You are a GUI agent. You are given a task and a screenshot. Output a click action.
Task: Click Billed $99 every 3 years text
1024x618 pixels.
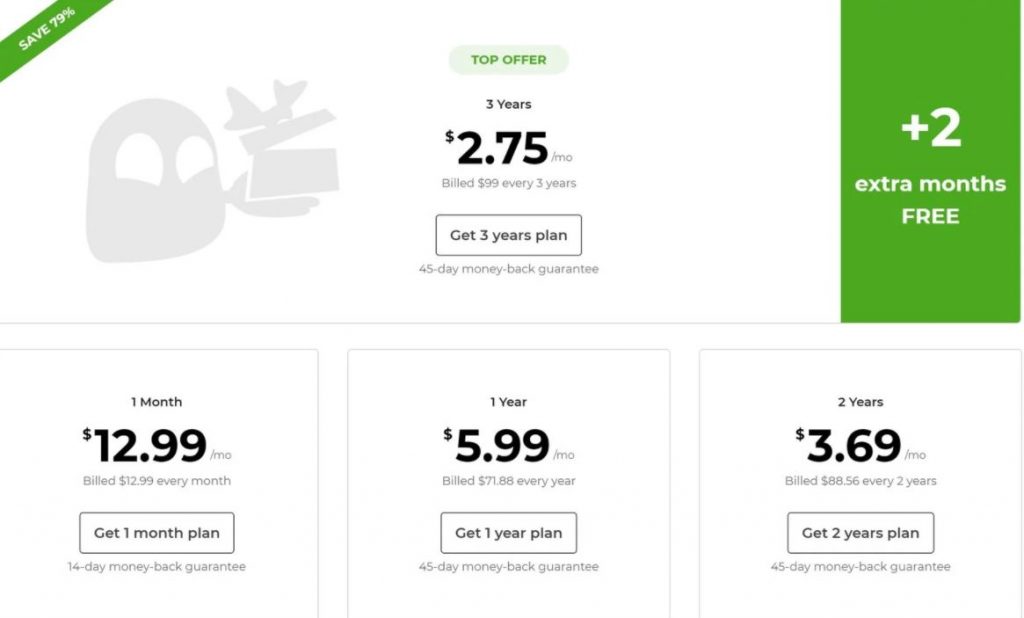pyautogui.click(x=508, y=183)
